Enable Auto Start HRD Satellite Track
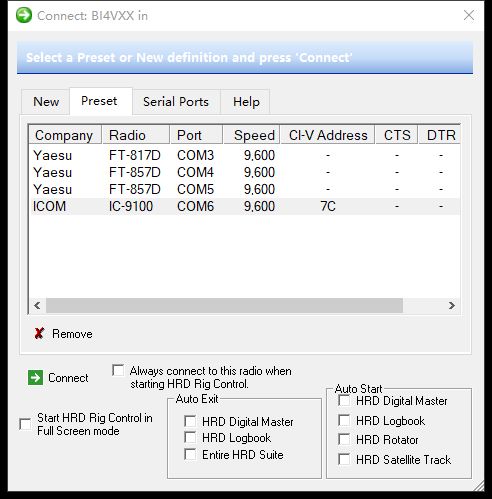Screen dimensions: 492x499 click(344, 459)
